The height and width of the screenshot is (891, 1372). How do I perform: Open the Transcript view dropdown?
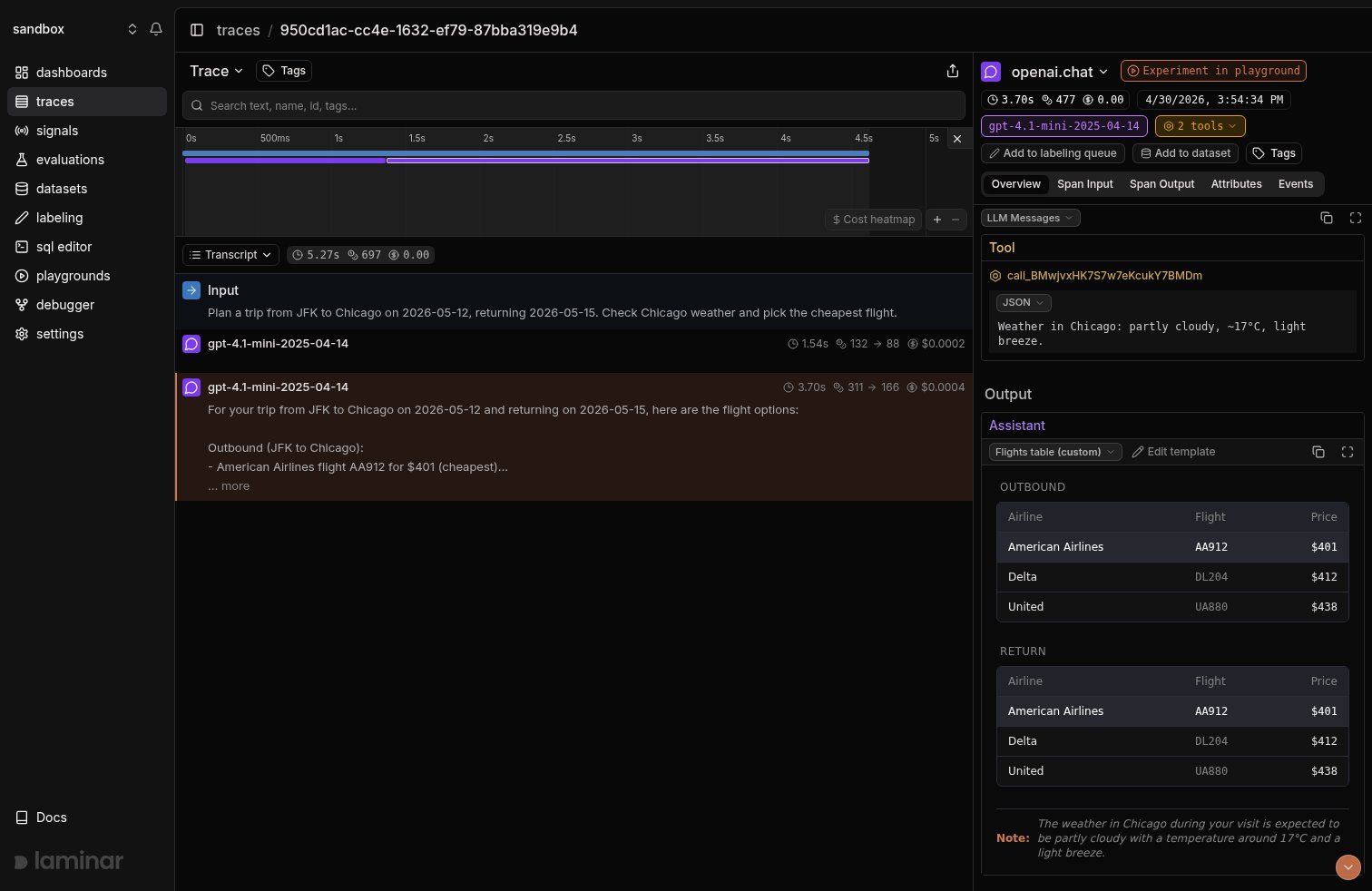231,255
